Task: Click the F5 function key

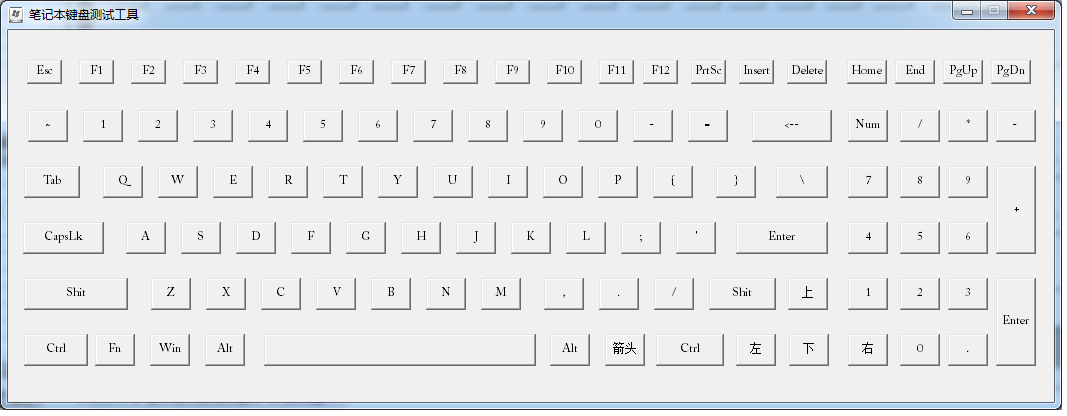Action: [x=304, y=71]
